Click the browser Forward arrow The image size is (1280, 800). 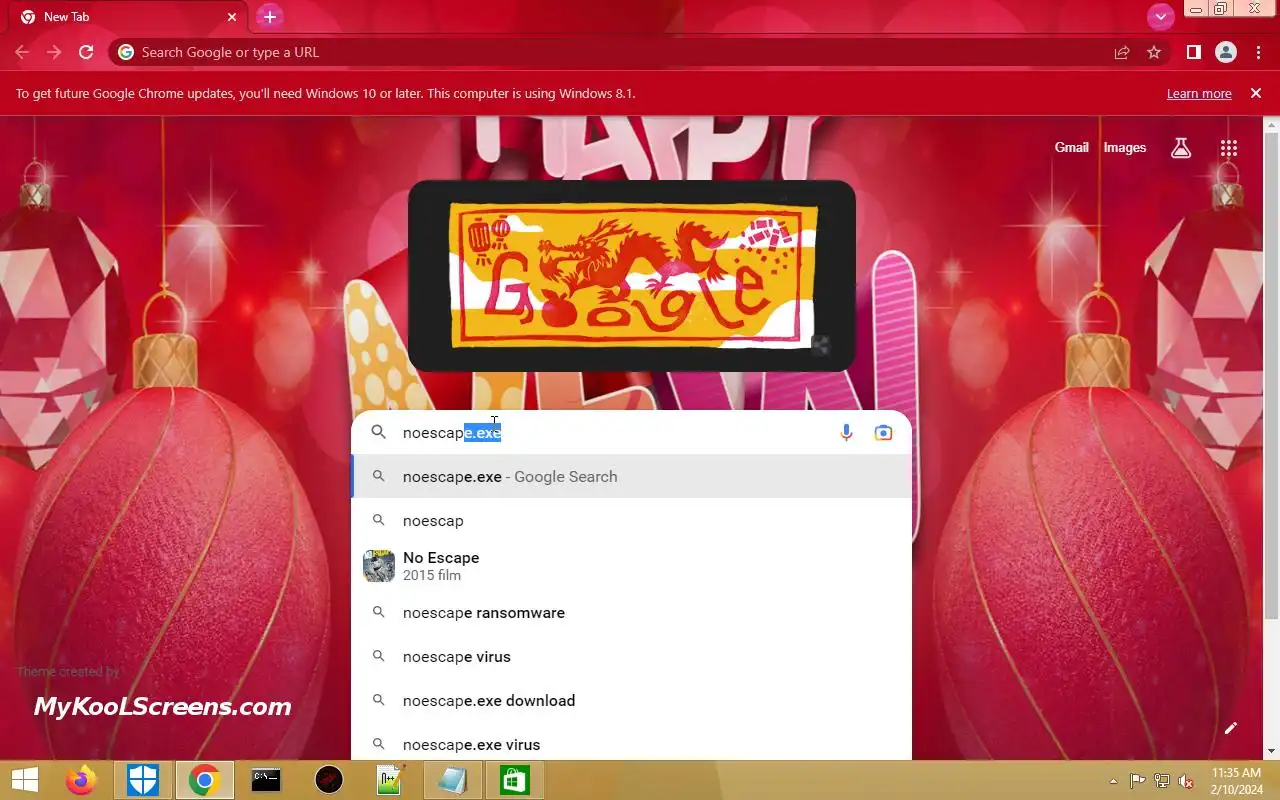click(x=54, y=52)
